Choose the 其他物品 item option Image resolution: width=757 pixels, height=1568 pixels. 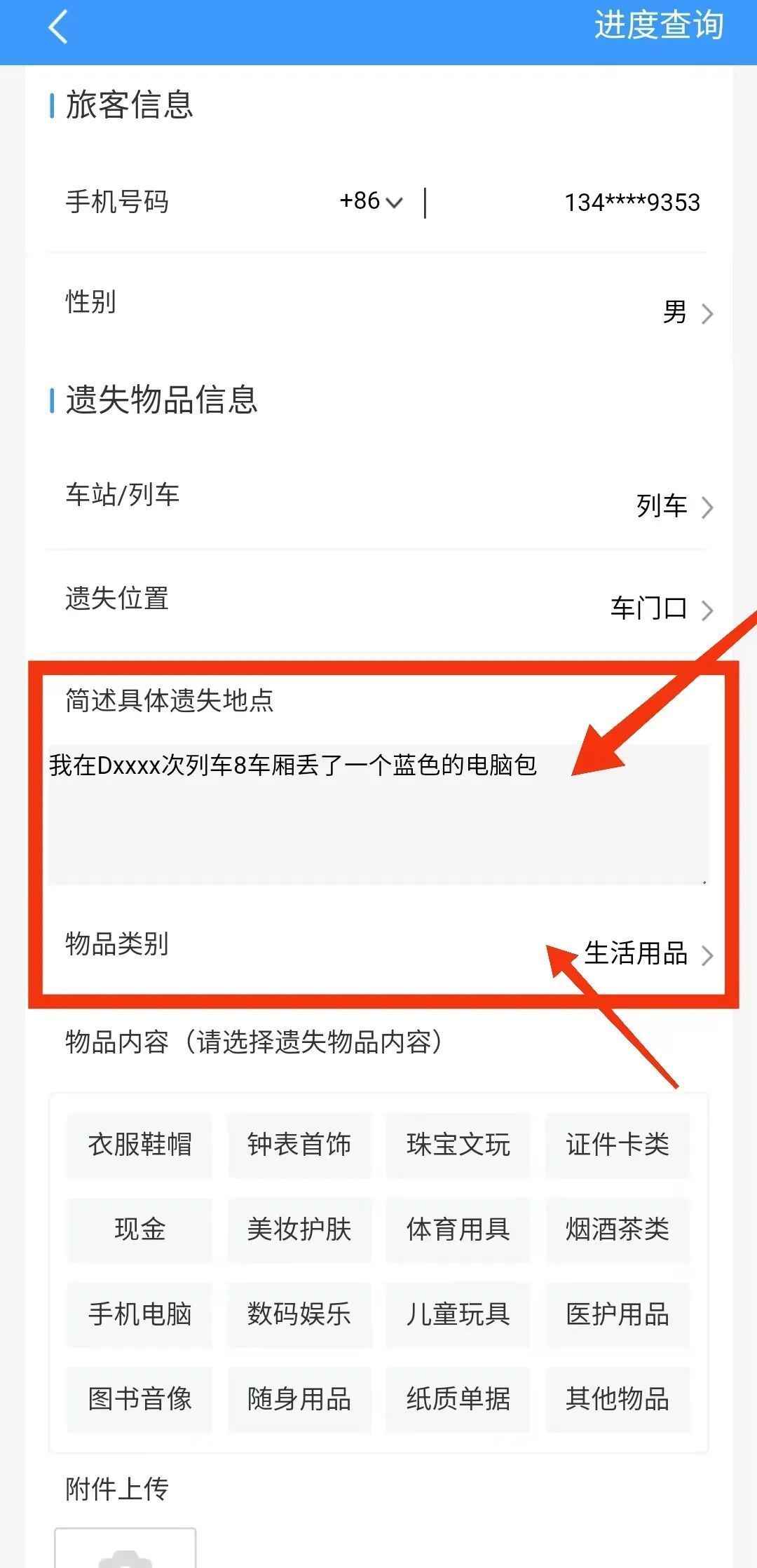[618, 1399]
